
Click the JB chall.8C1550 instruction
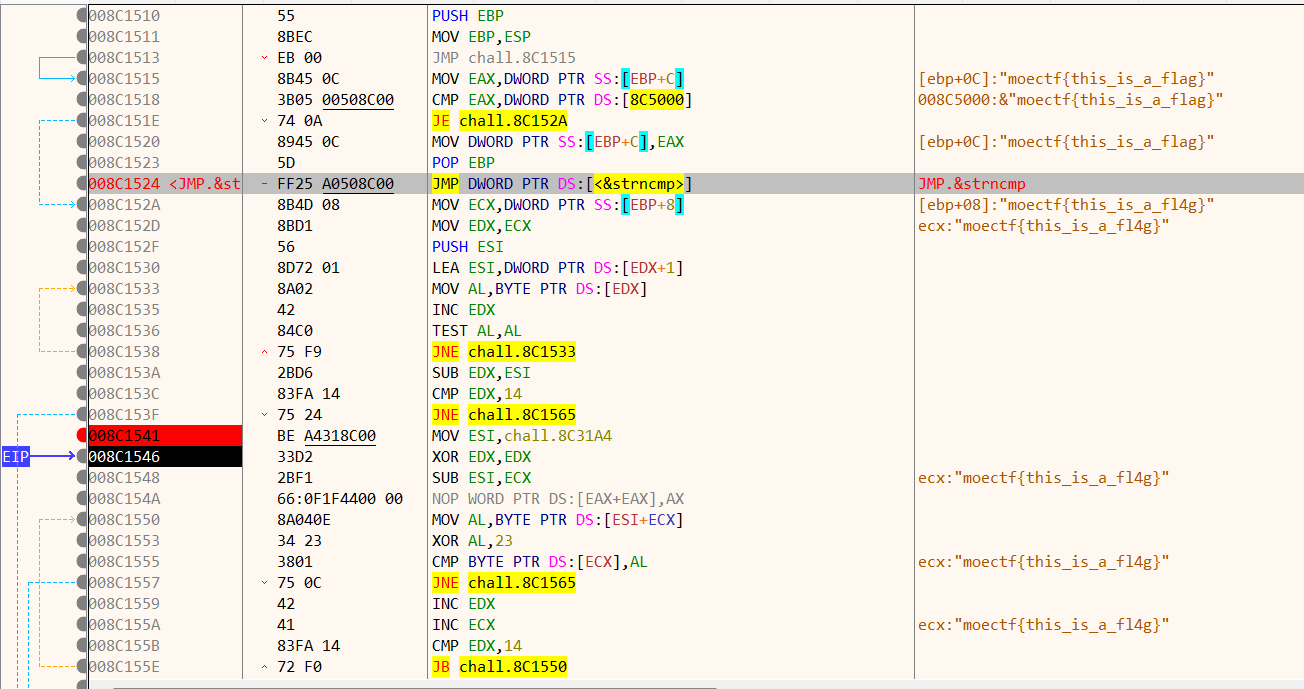coord(499,667)
